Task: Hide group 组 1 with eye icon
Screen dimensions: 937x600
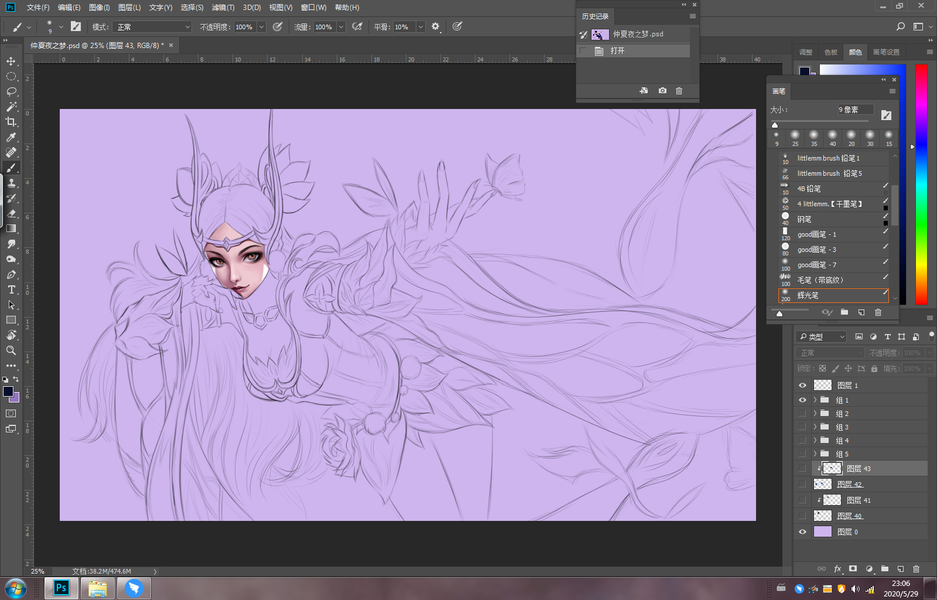Action: point(802,400)
